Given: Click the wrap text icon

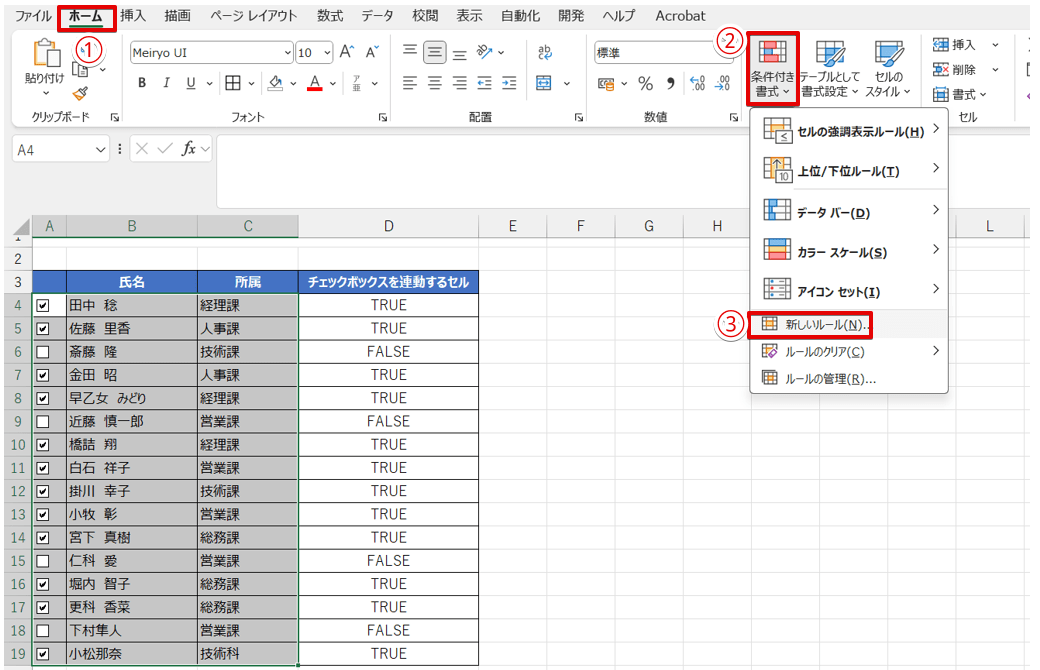Looking at the screenshot, I should [x=545, y=52].
